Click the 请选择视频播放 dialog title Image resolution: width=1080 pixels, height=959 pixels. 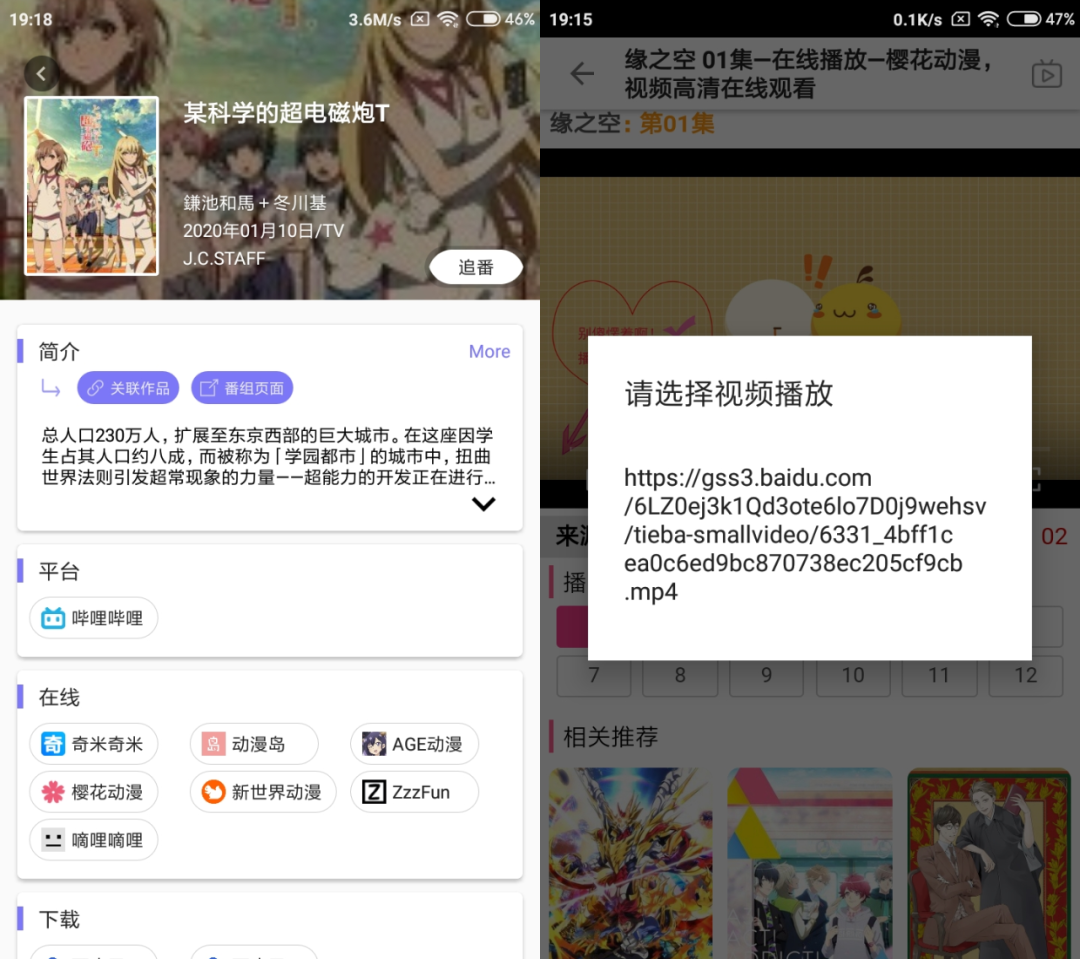point(729,394)
